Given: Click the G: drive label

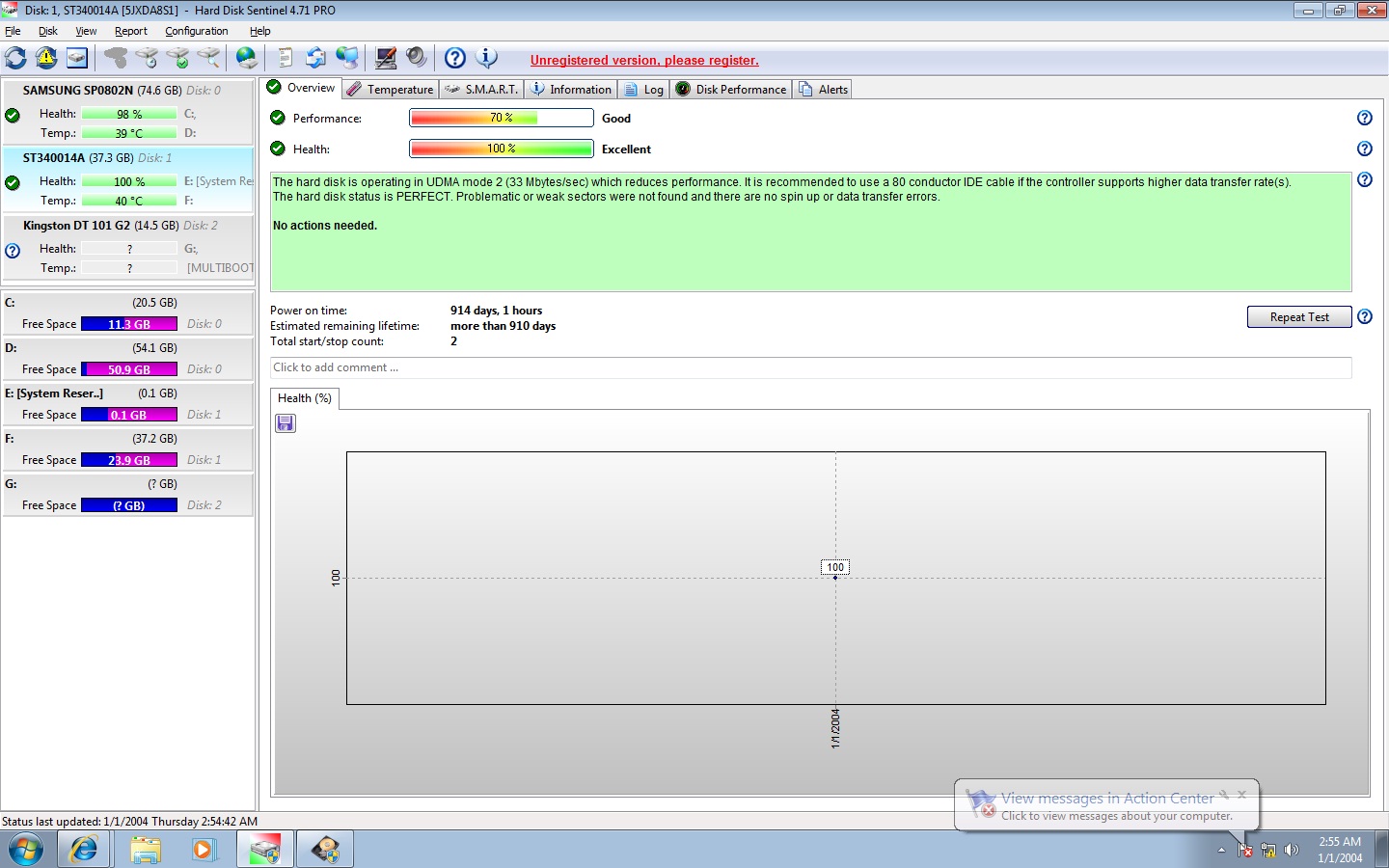Looking at the screenshot, I should (11, 484).
